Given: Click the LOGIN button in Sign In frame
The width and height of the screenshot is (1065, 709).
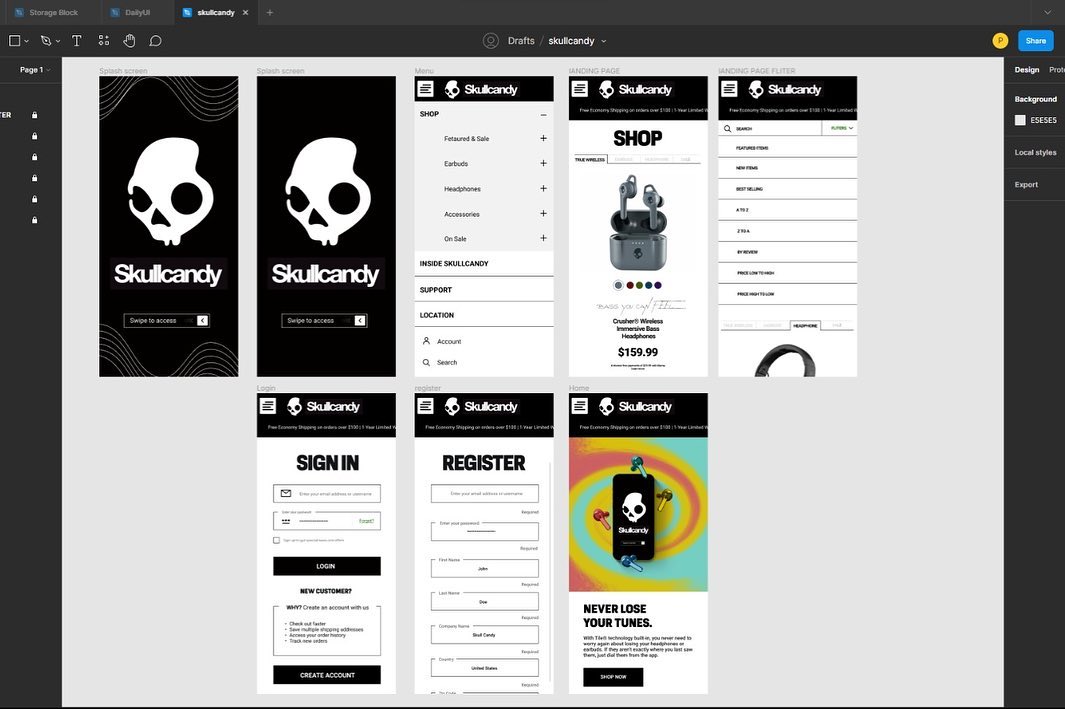Looking at the screenshot, I should click(327, 566).
